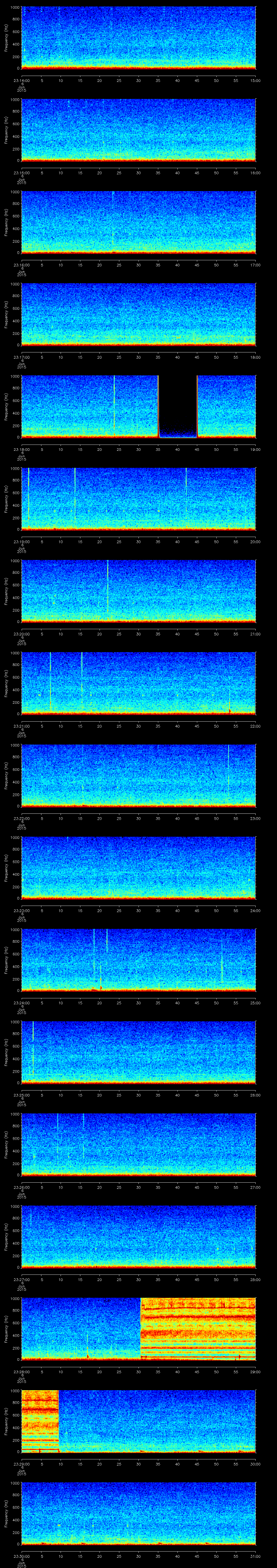Select the 23:15:00 axis time label
Image resolution: width=277 pixels, height=1568 pixels.
click(21, 173)
